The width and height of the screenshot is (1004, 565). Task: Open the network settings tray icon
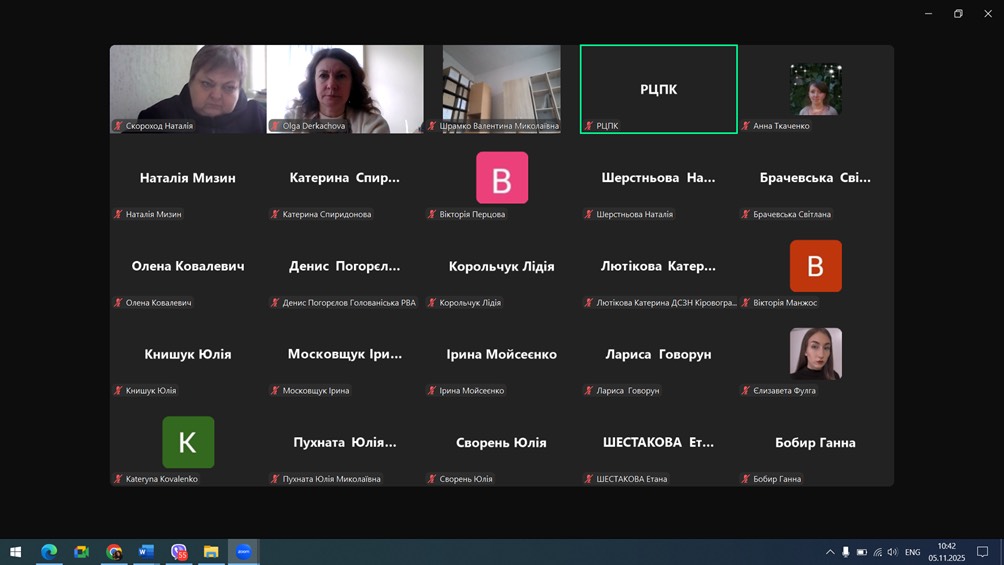[877, 552]
